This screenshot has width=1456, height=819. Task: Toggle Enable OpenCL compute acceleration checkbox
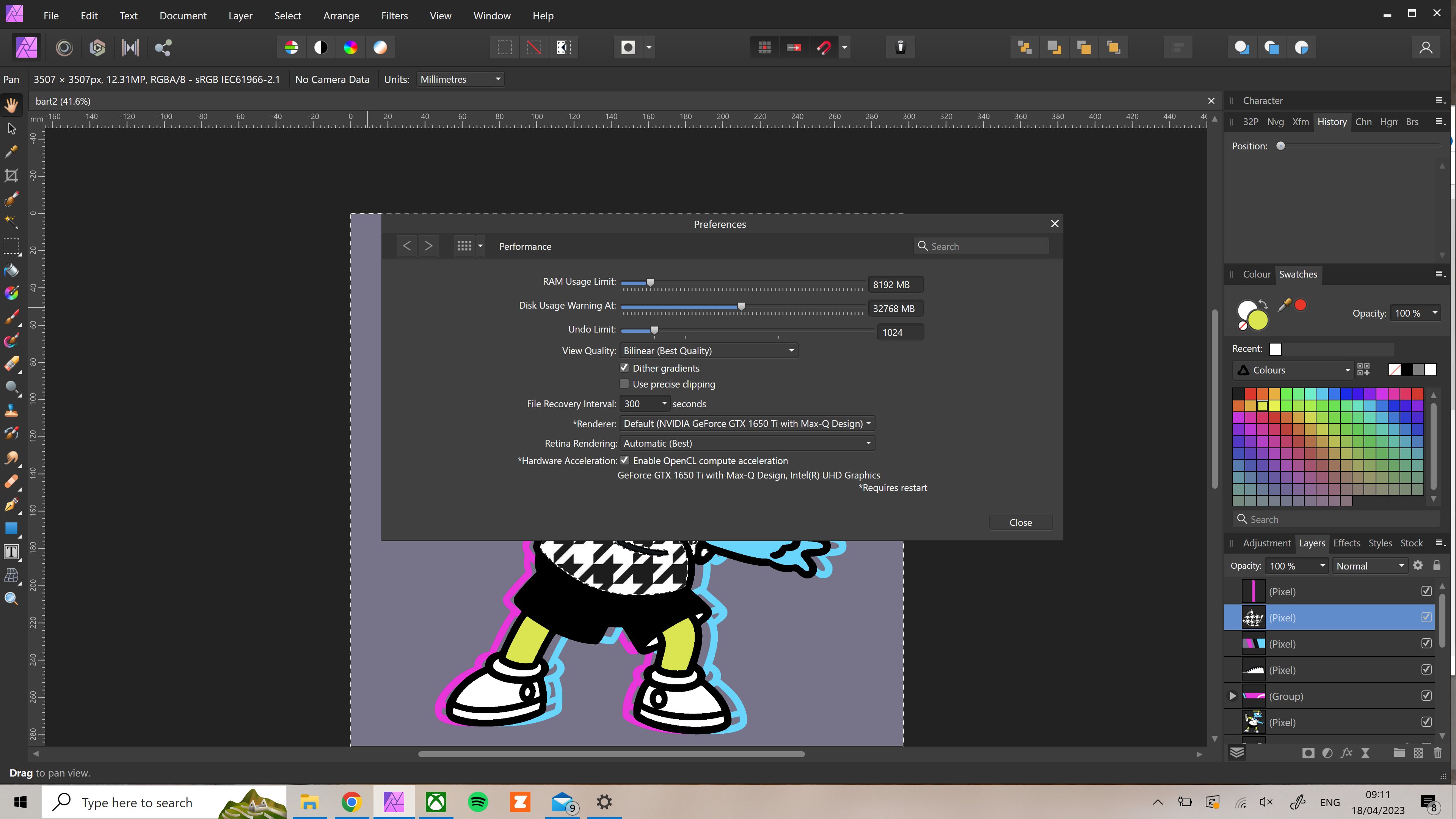click(x=624, y=460)
